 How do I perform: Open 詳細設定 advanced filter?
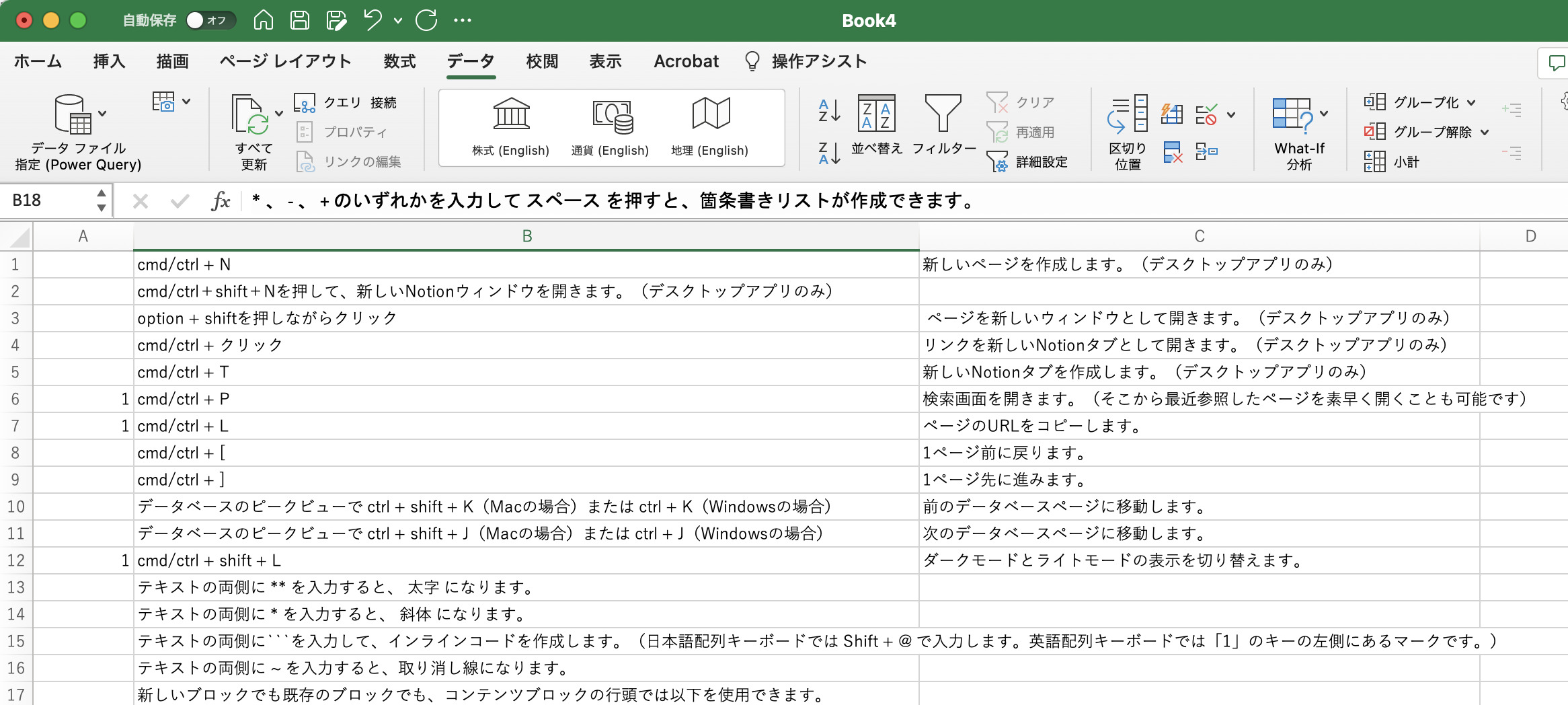1027,161
